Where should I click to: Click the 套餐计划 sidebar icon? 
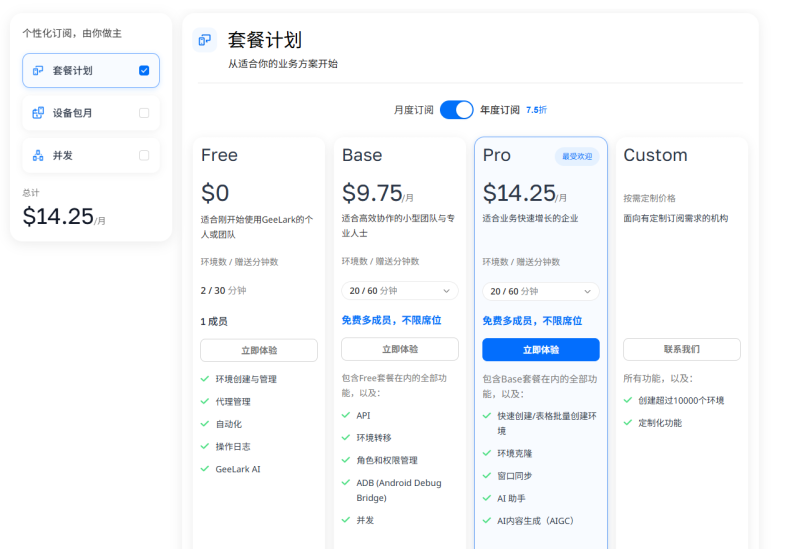38,70
